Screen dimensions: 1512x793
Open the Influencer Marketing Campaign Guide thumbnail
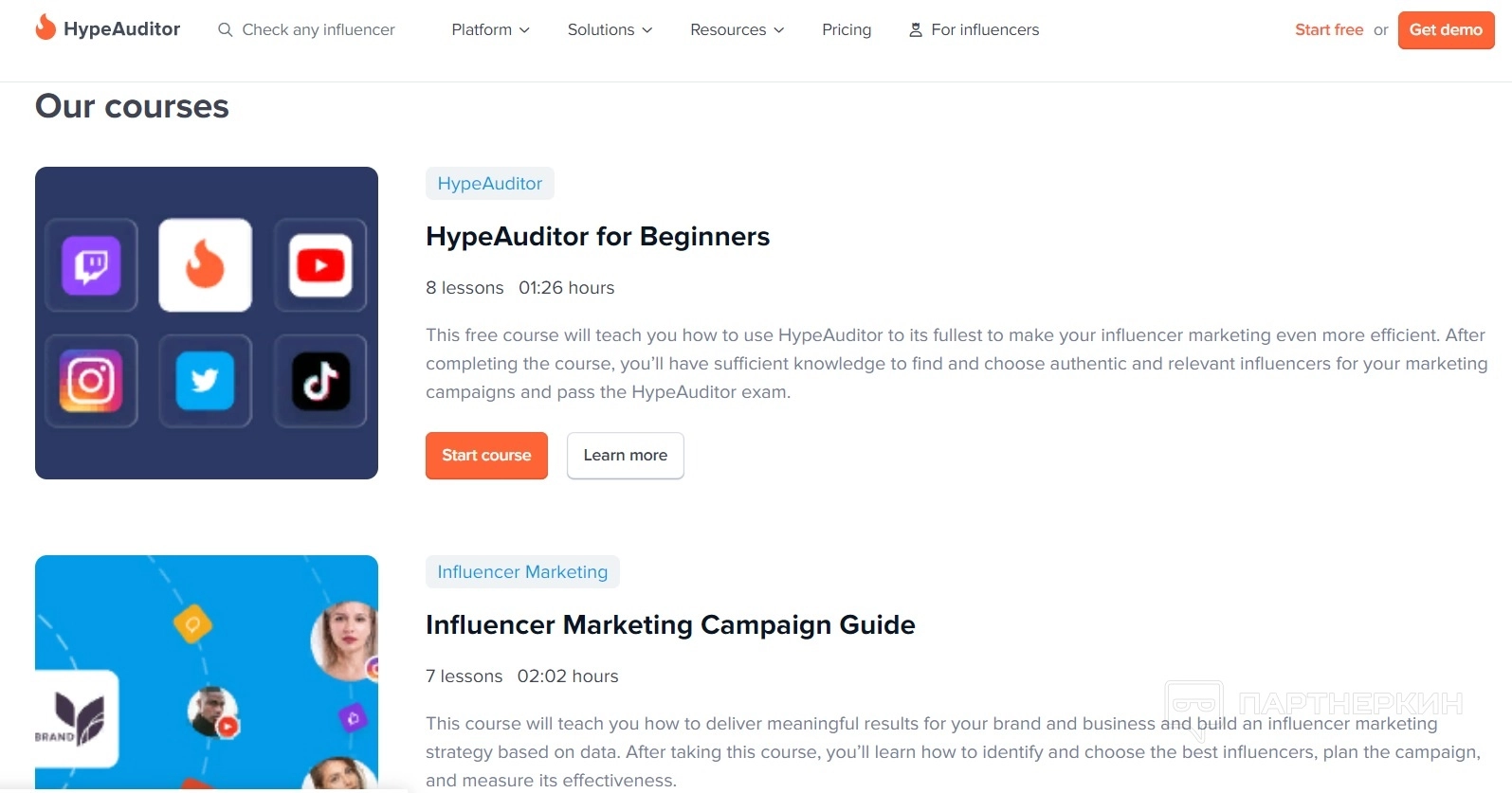point(207,672)
